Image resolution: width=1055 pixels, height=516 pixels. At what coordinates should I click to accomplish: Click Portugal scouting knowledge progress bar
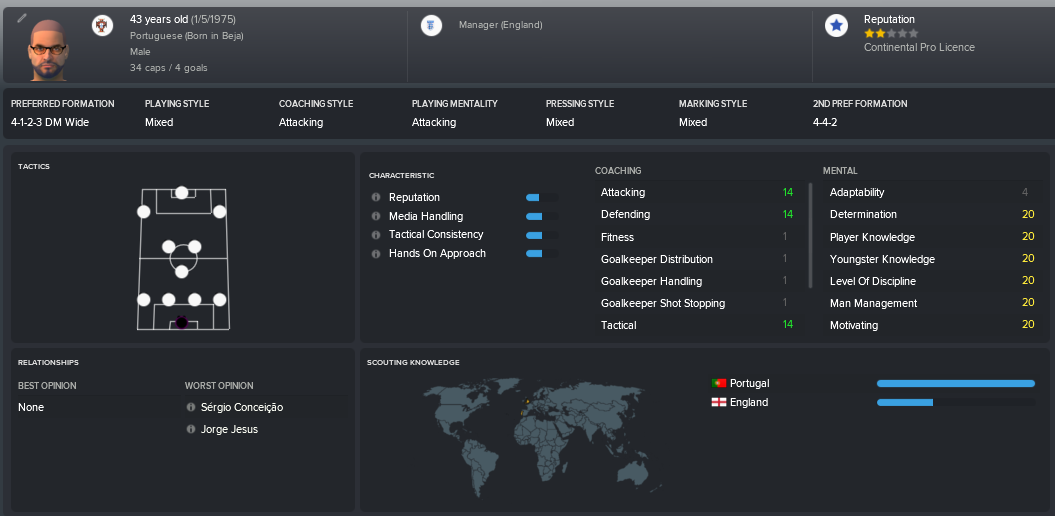point(955,383)
